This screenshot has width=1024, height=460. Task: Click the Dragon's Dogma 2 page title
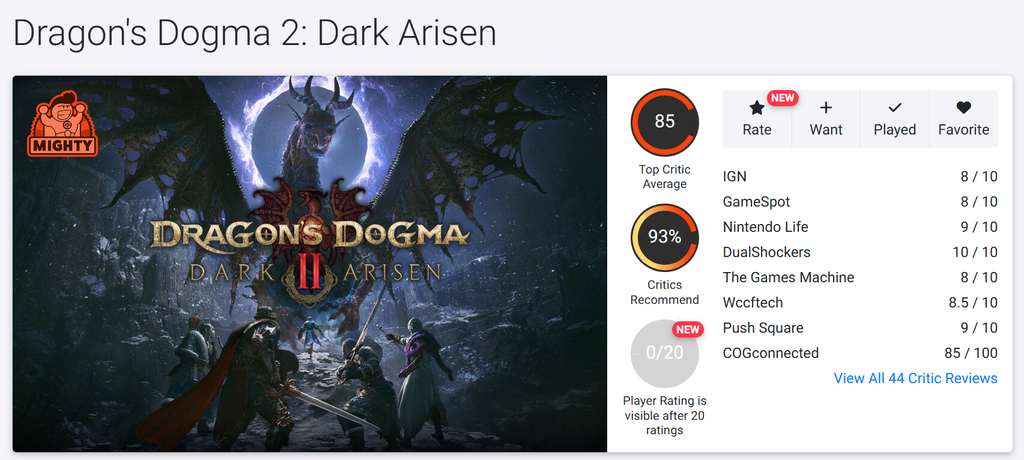pyautogui.click(x=255, y=33)
